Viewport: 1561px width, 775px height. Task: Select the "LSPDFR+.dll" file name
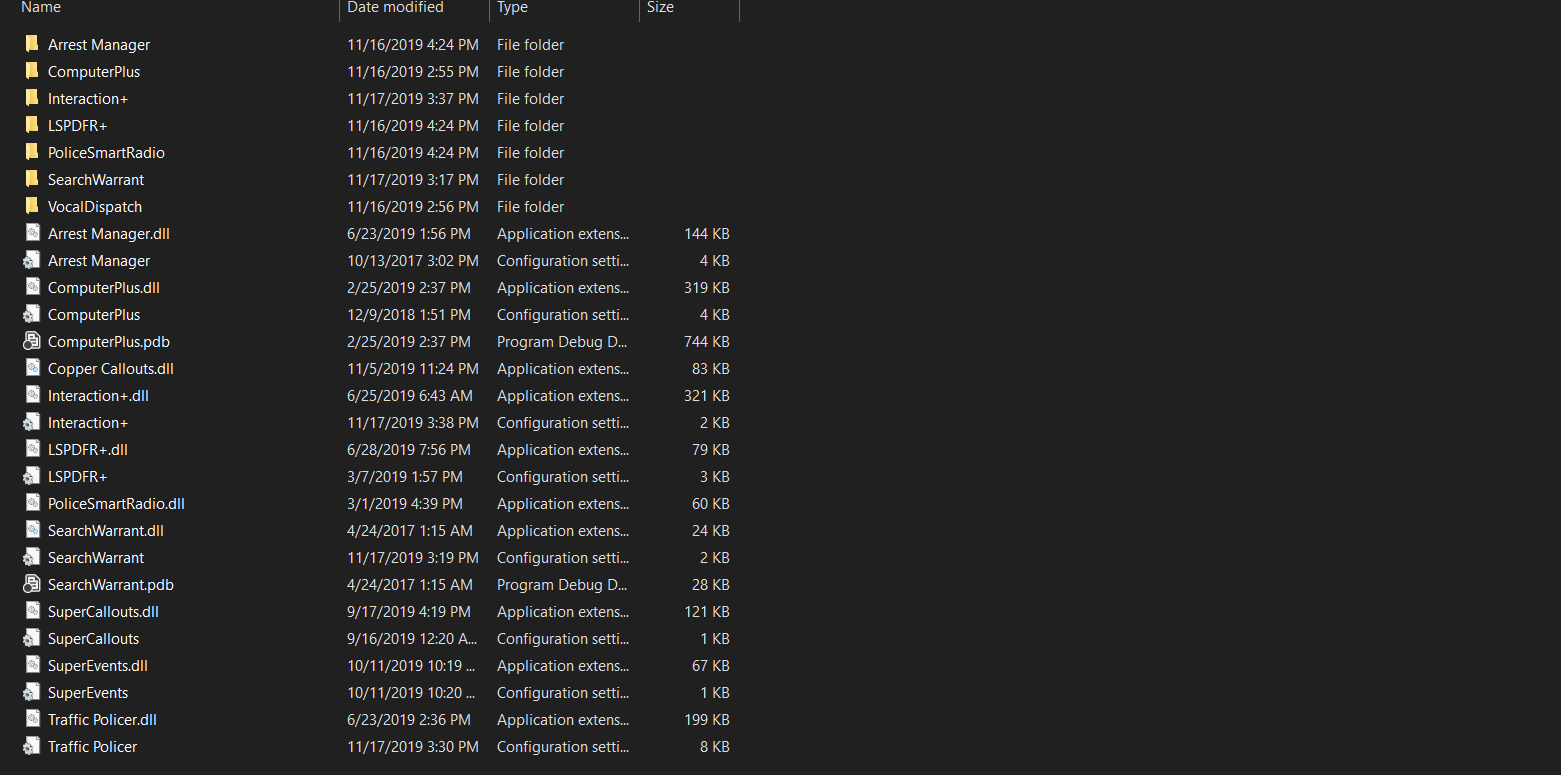coord(88,449)
